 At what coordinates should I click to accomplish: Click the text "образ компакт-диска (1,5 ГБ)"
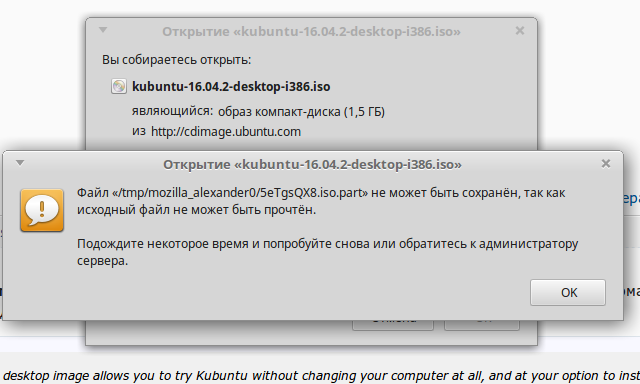(x=301, y=112)
